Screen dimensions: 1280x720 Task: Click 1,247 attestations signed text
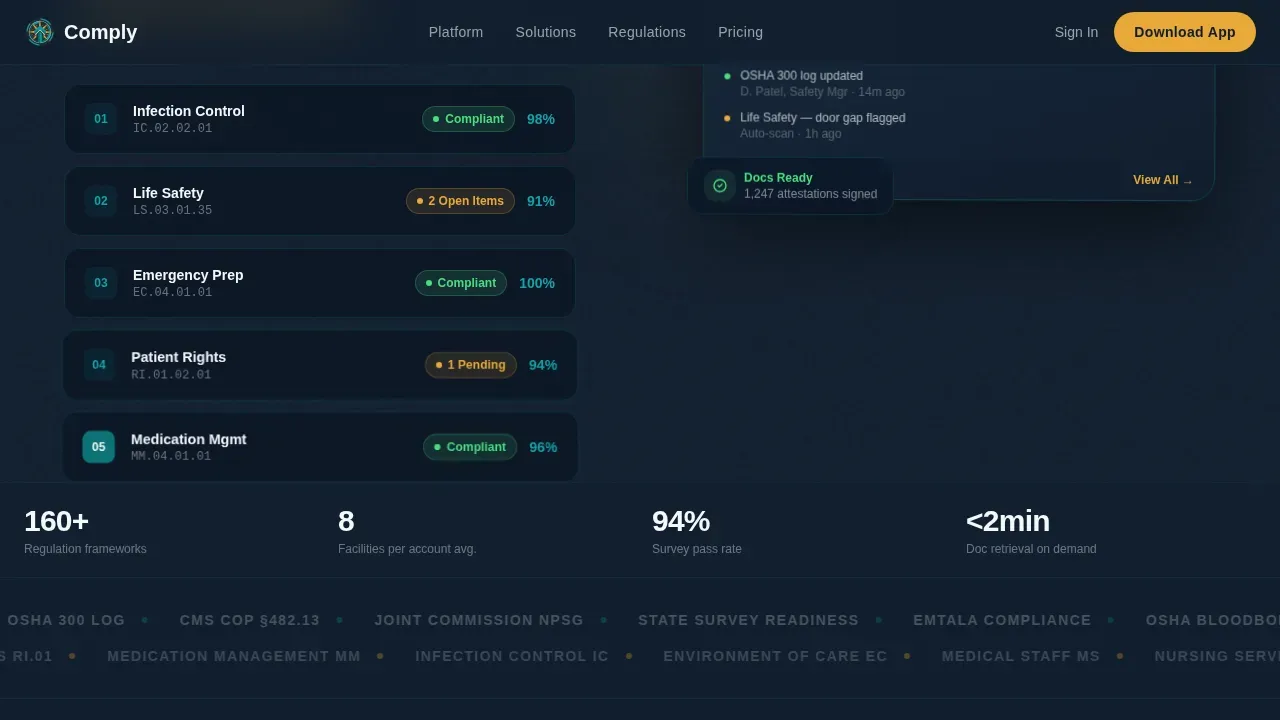click(811, 194)
